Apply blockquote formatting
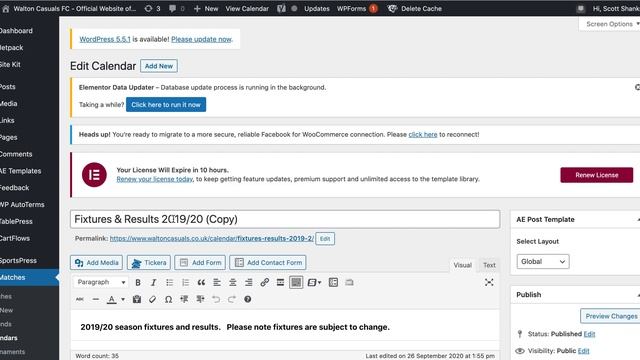The height and width of the screenshot is (360, 640). pos(201,282)
